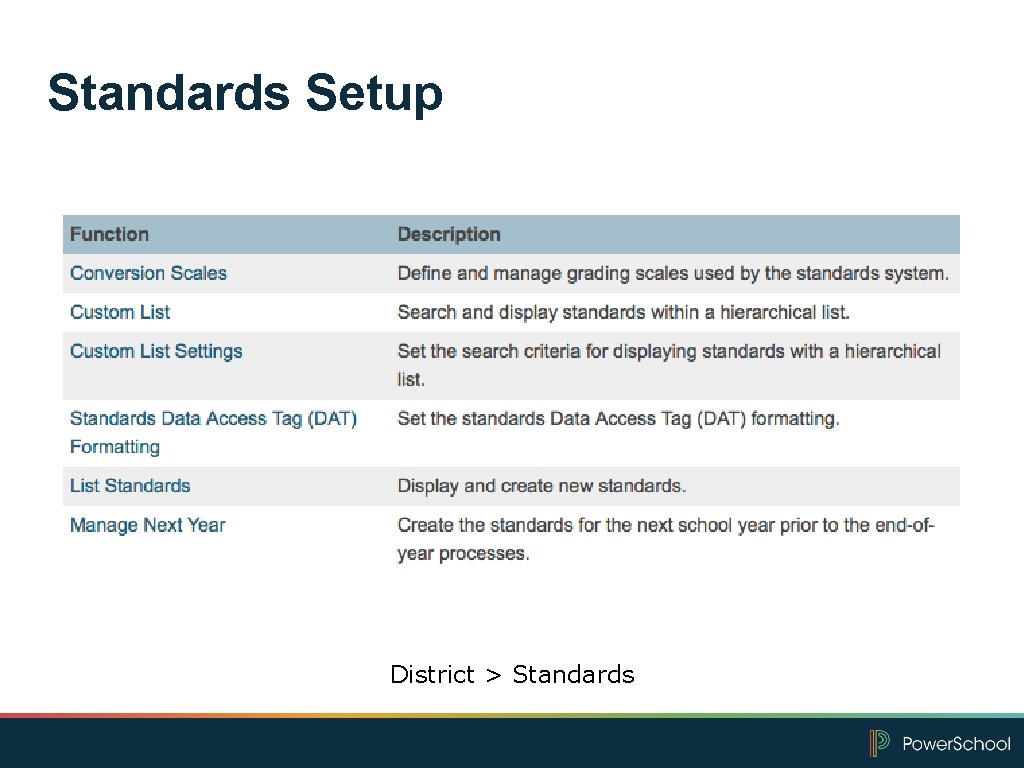1024x768 pixels.
Task: Click the Function column header
Action: point(110,234)
